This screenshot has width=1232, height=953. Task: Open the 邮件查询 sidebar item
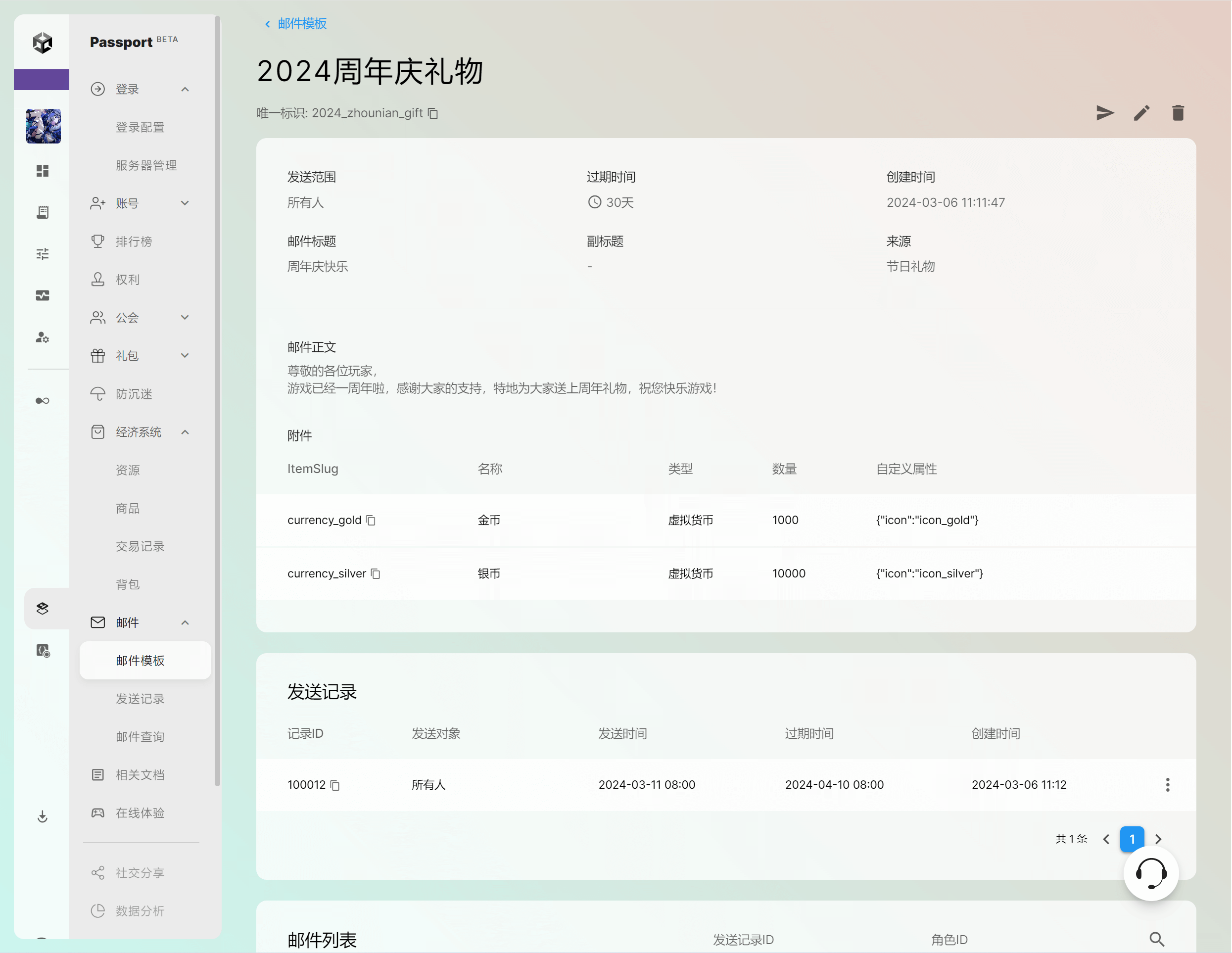pos(140,736)
